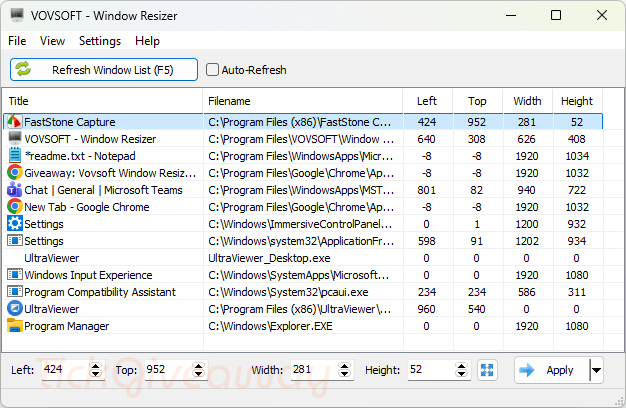626x408 pixels.
Task: Click the Windows Input Experience row icon
Action: [x=14, y=275]
